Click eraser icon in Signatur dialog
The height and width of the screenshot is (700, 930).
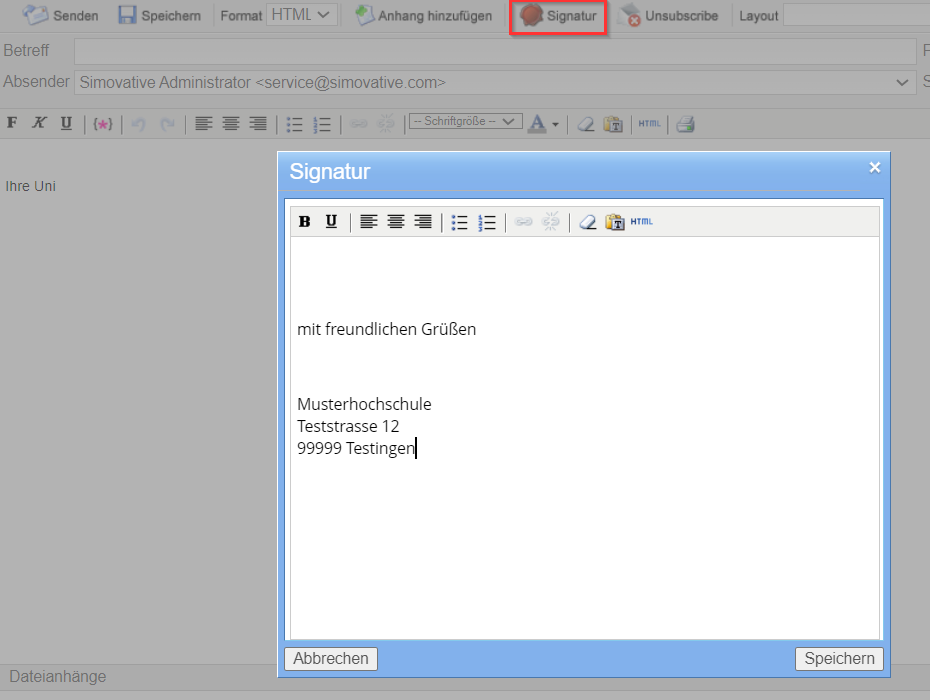pyautogui.click(x=587, y=222)
